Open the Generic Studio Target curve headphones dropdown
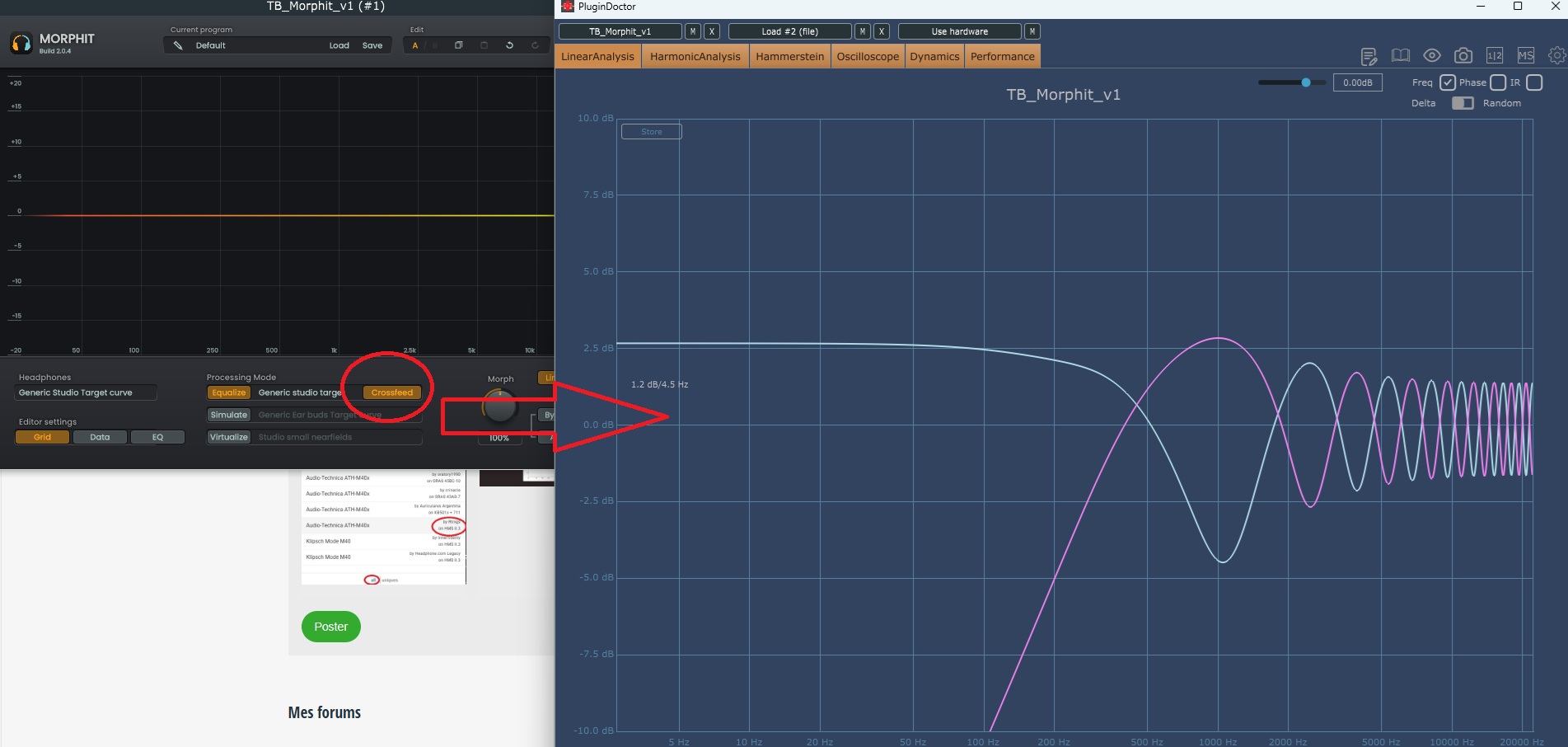Viewport: 1568px width, 747px height. 86,392
